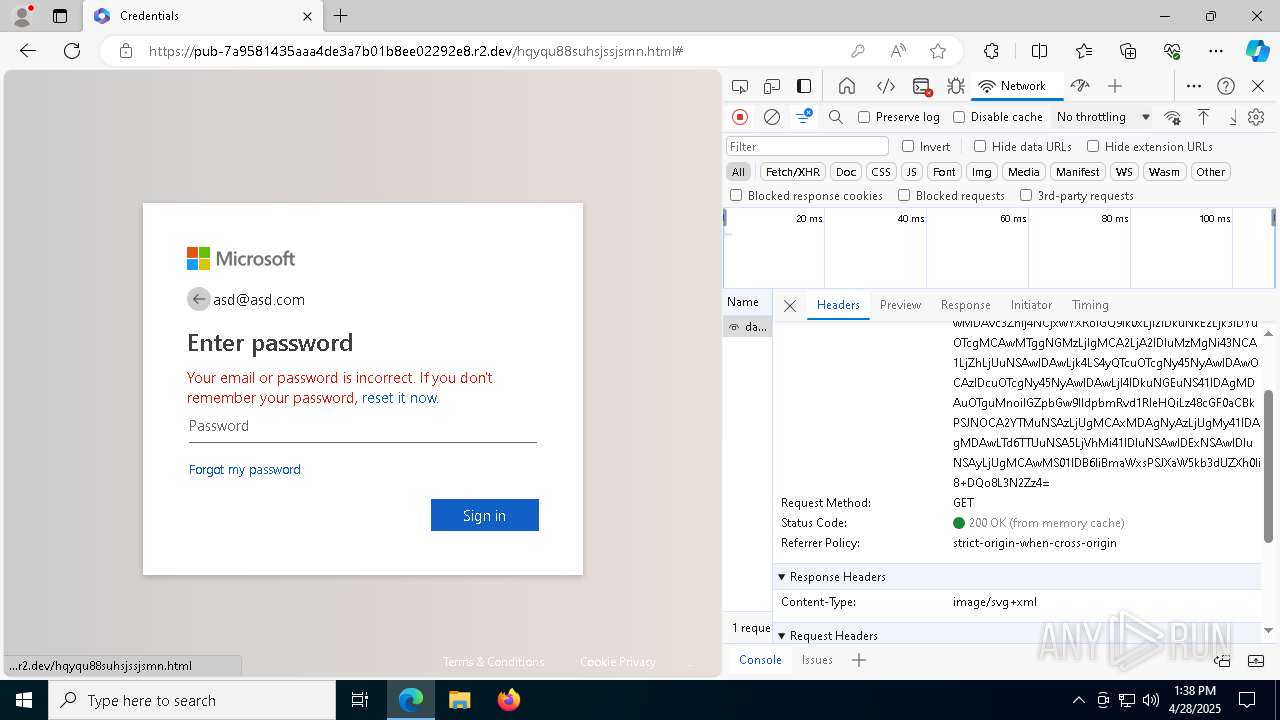Switch to the Initiator tab

coord(1031,305)
